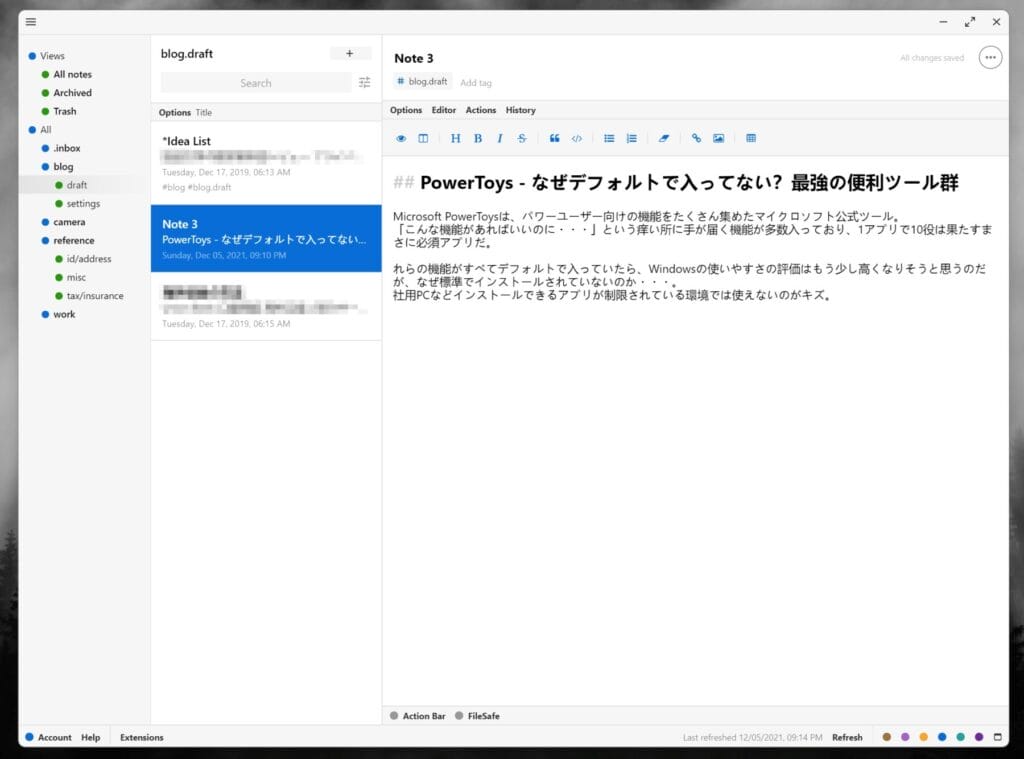Insert a table with the grid icon

tap(751, 138)
